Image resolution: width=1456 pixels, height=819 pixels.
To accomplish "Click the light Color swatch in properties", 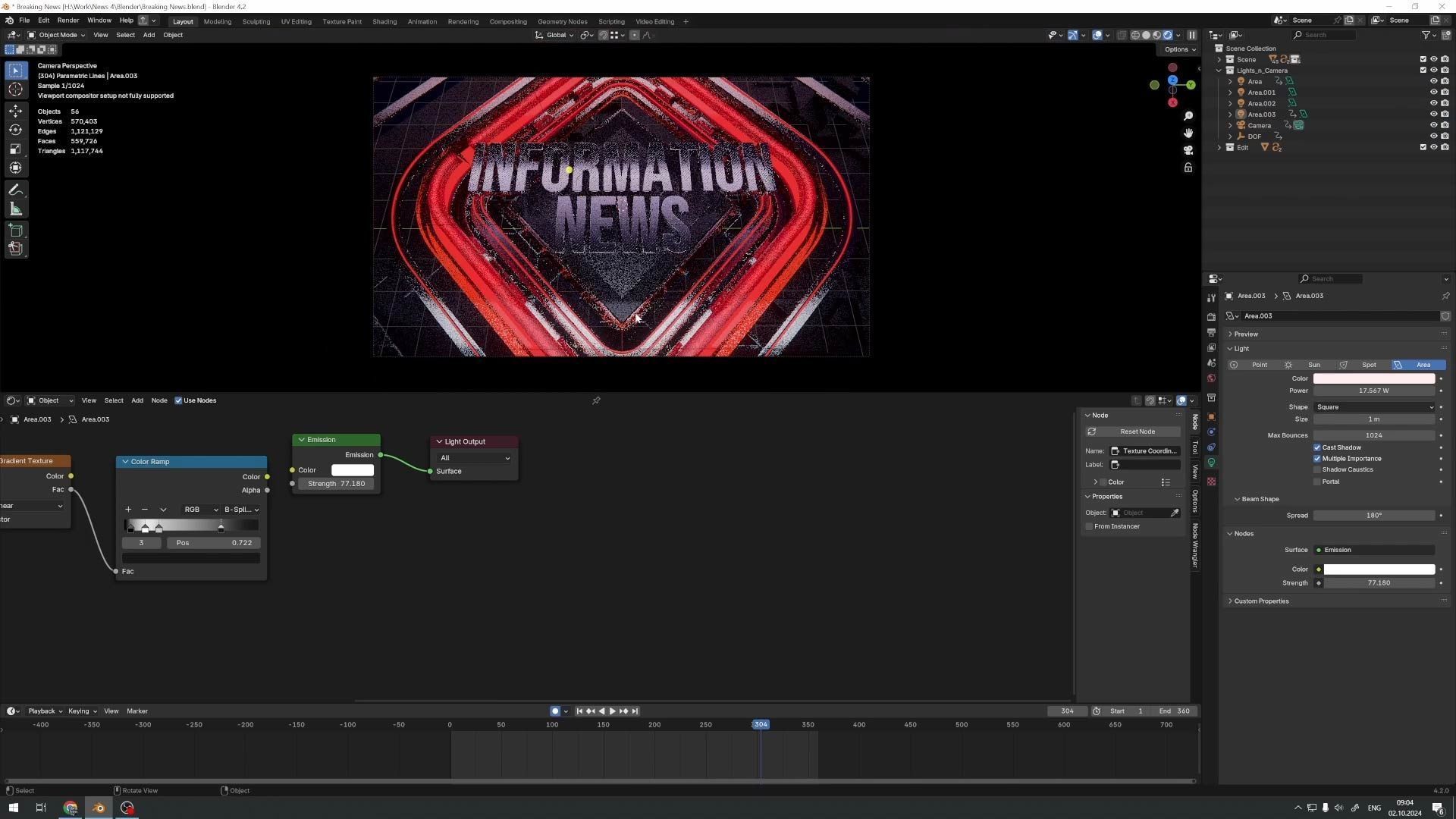I will (x=1373, y=378).
